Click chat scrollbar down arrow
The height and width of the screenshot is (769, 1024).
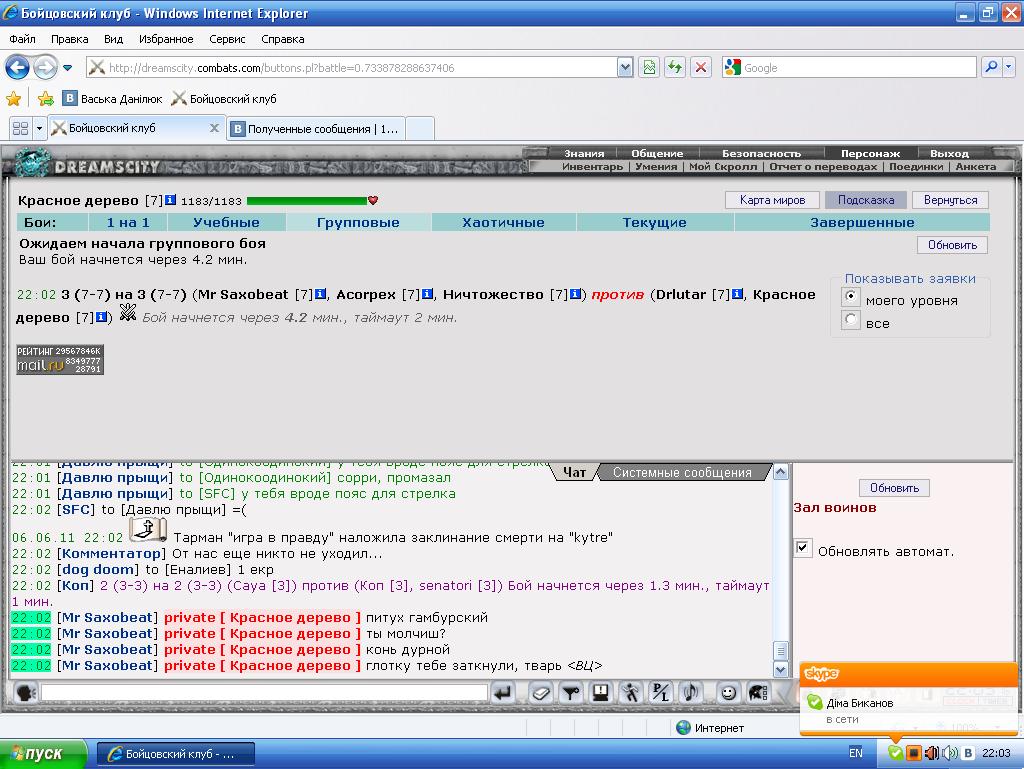click(780, 669)
